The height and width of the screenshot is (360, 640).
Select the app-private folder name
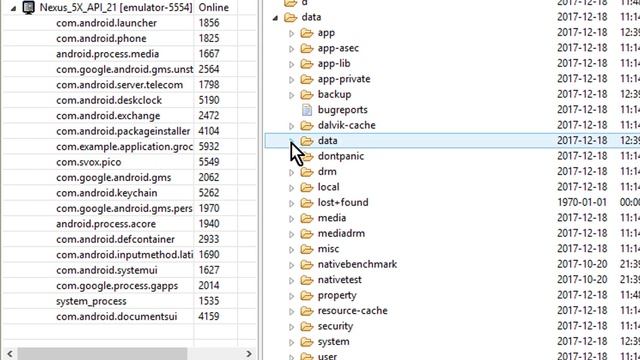(x=344, y=79)
